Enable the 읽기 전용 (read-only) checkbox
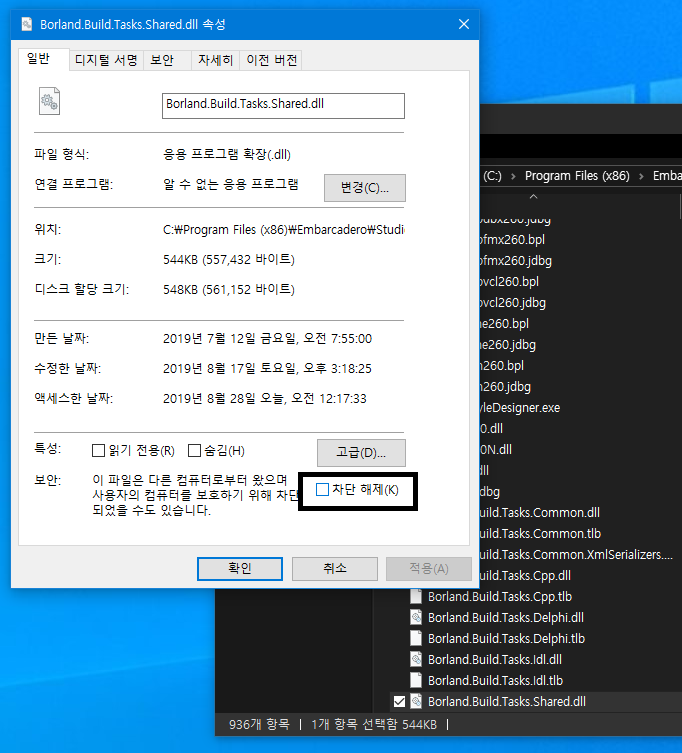The width and height of the screenshot is (682, 753). 98,450
